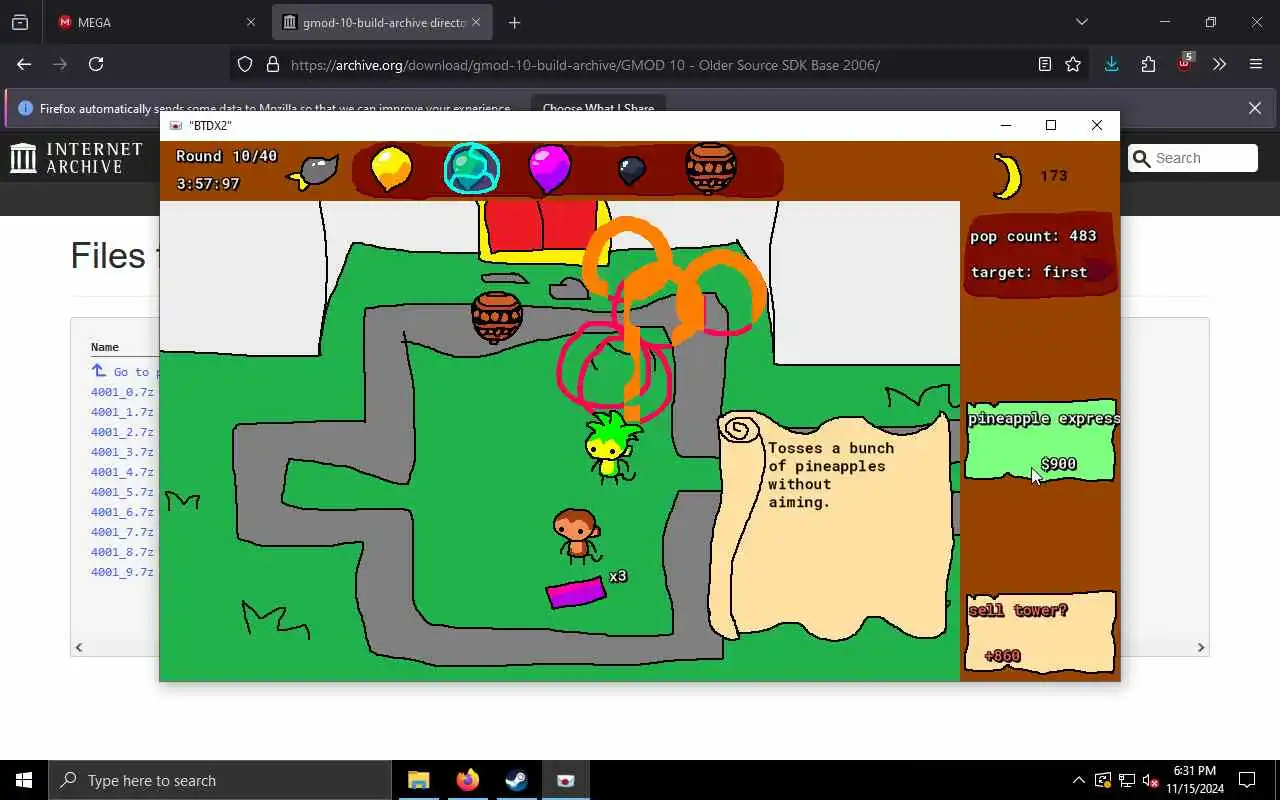Image resolution: width=1280 pixels, height=800 pixels.
Task: Open the taskbar clock showing 6:31 PM
Action: 1195,780
